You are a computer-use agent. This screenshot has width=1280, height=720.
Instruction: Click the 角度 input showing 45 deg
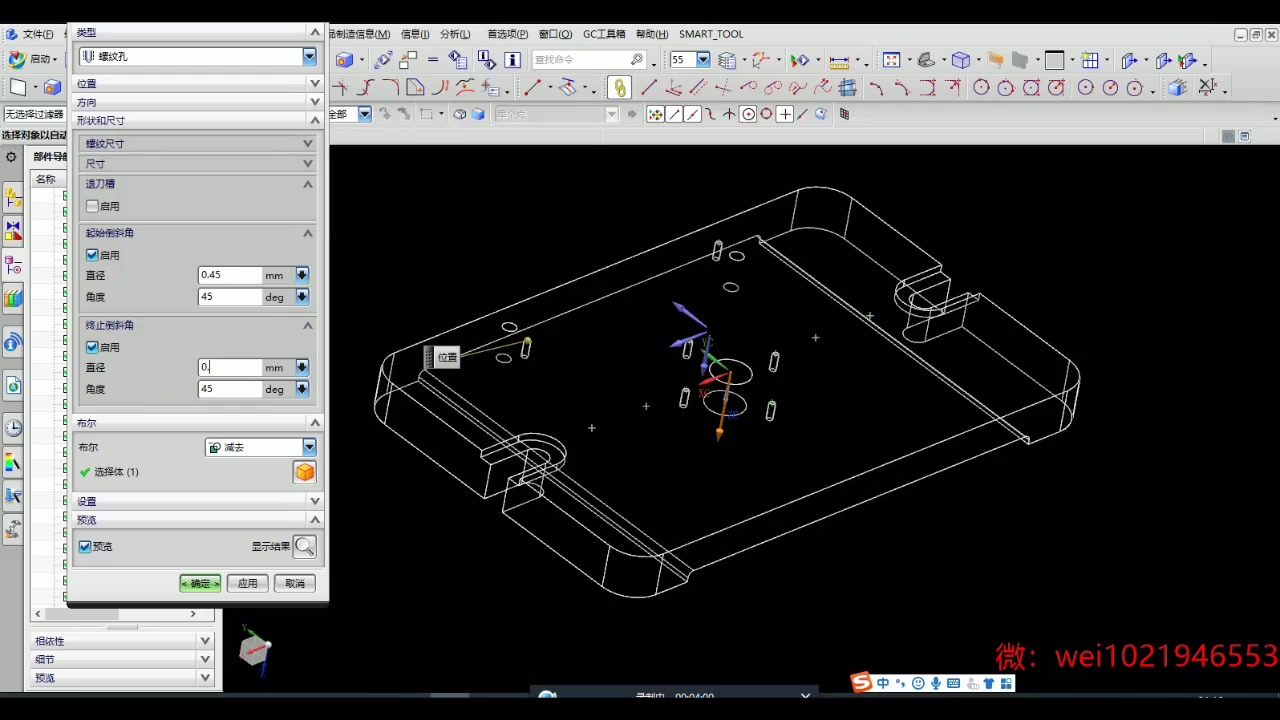pos(230,297)
